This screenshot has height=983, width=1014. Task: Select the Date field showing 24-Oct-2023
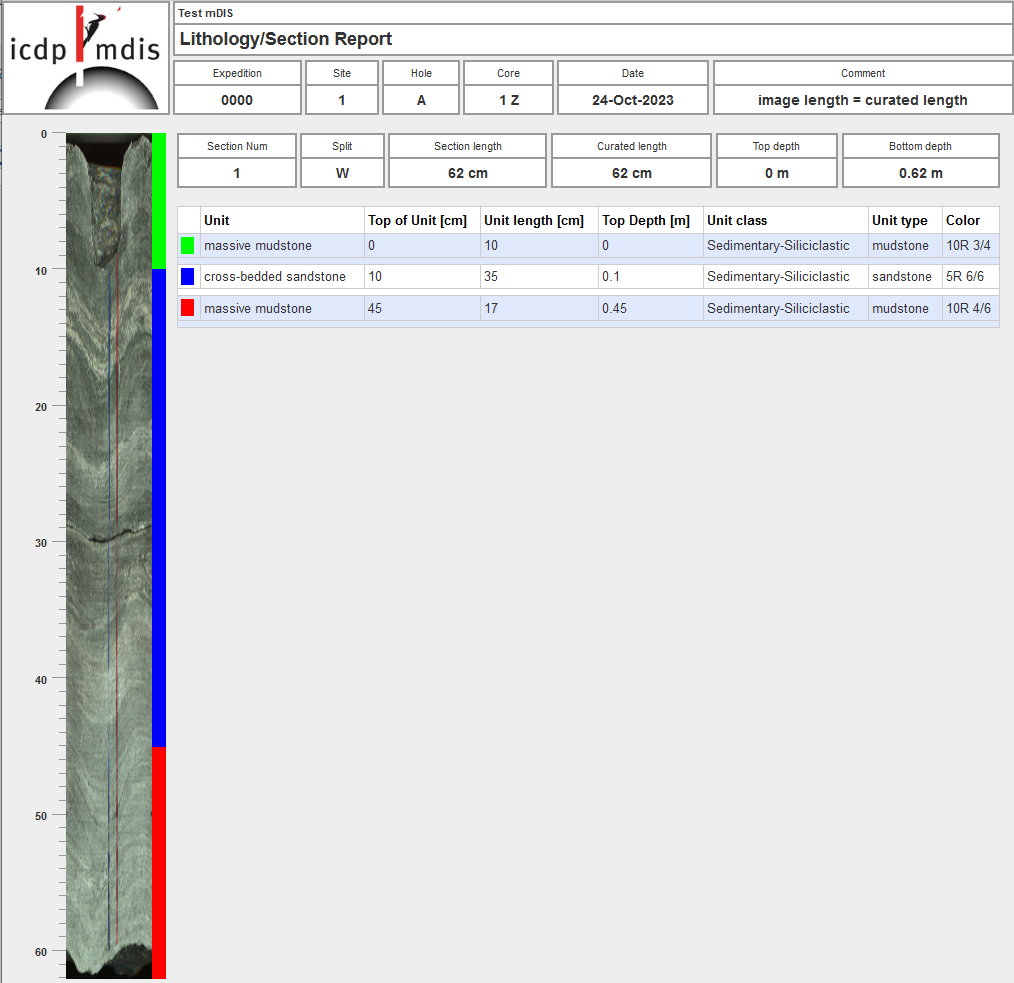point(632,100)
